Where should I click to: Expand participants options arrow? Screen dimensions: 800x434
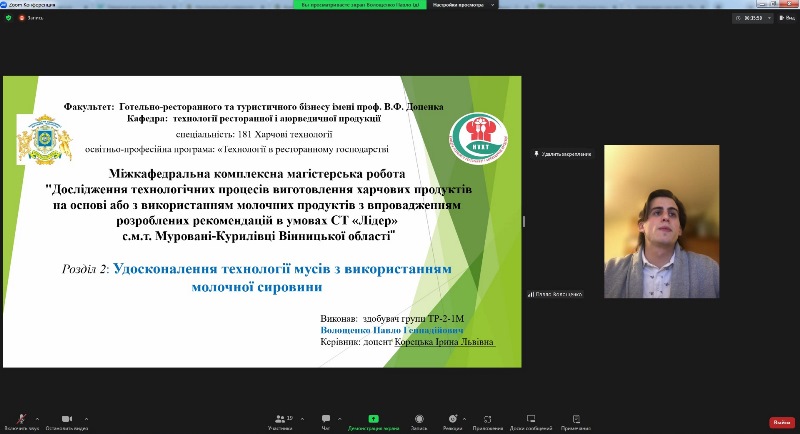coord(302,419)
